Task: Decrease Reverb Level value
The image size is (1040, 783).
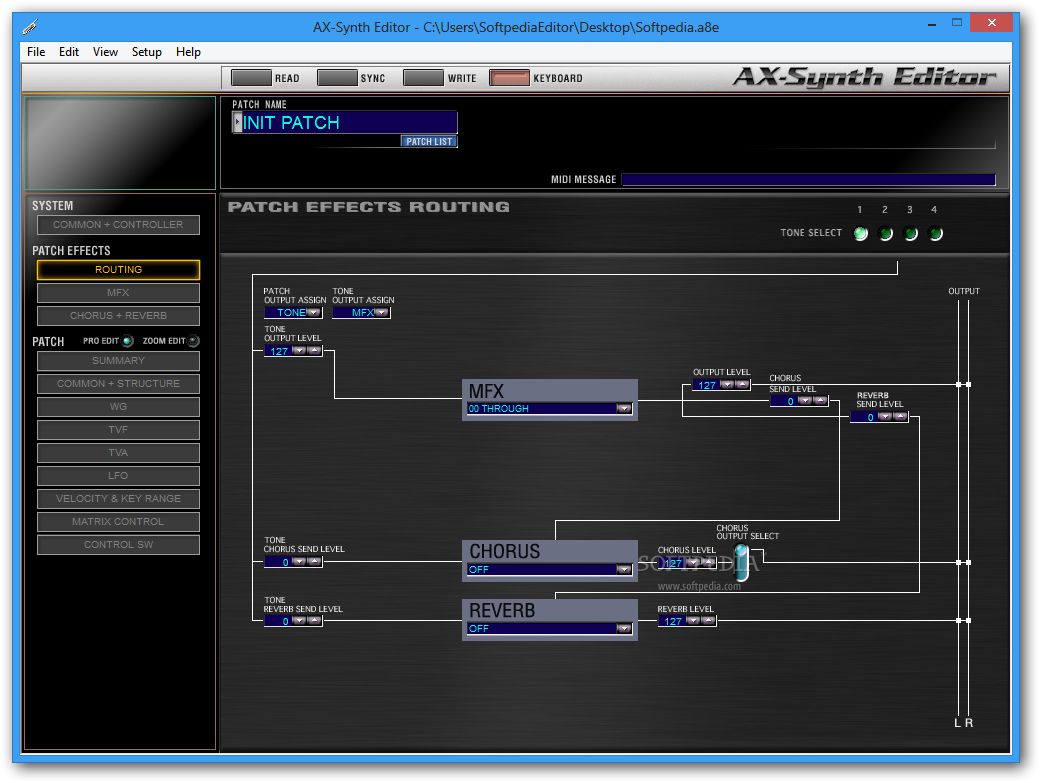Action: [693, 621]
